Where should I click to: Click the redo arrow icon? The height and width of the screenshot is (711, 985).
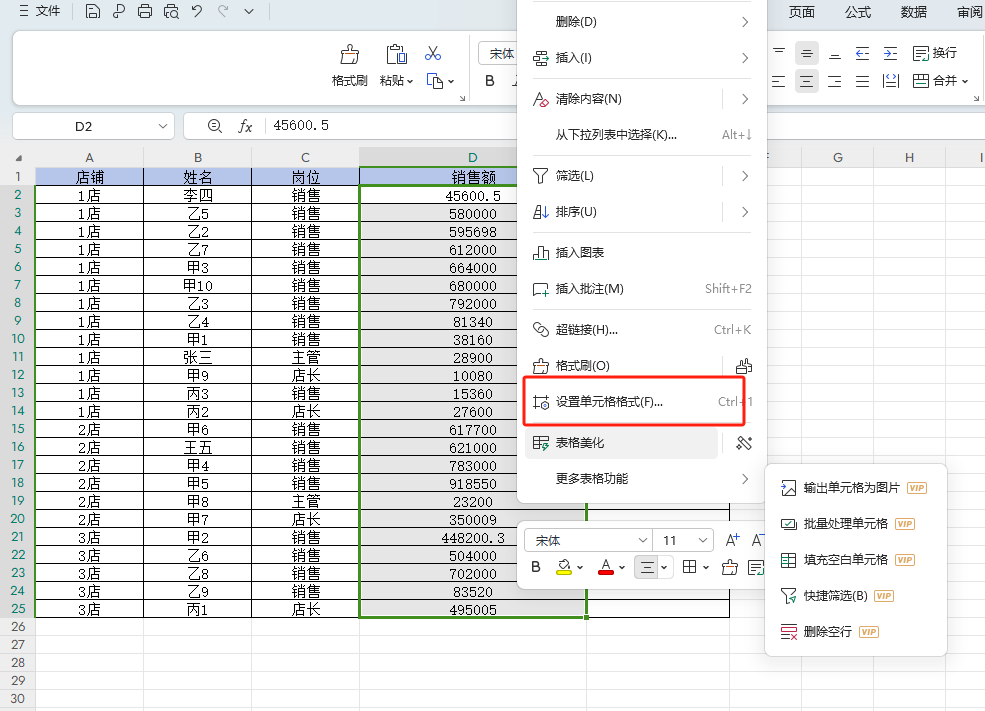click(x=223, y=11)
